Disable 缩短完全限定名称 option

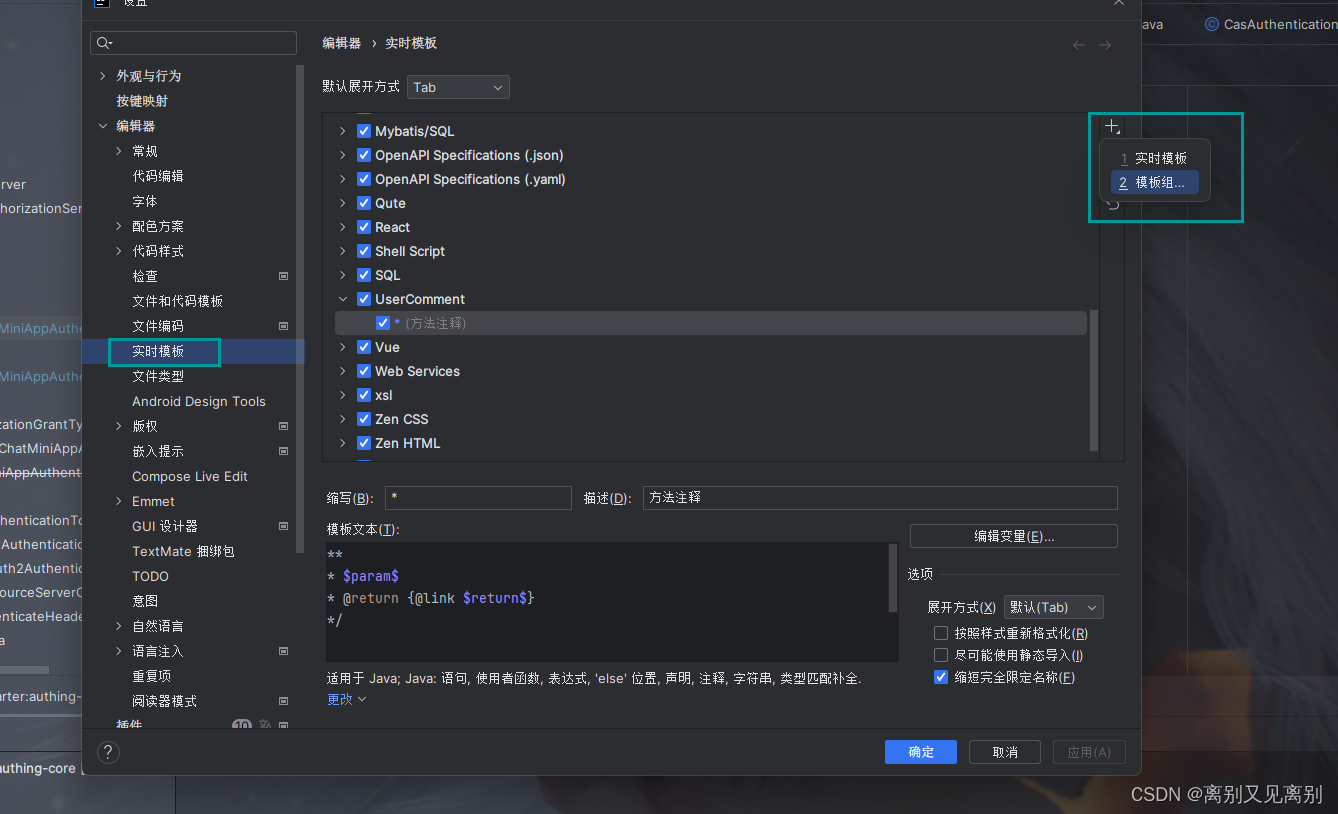[x=940, y=676]
